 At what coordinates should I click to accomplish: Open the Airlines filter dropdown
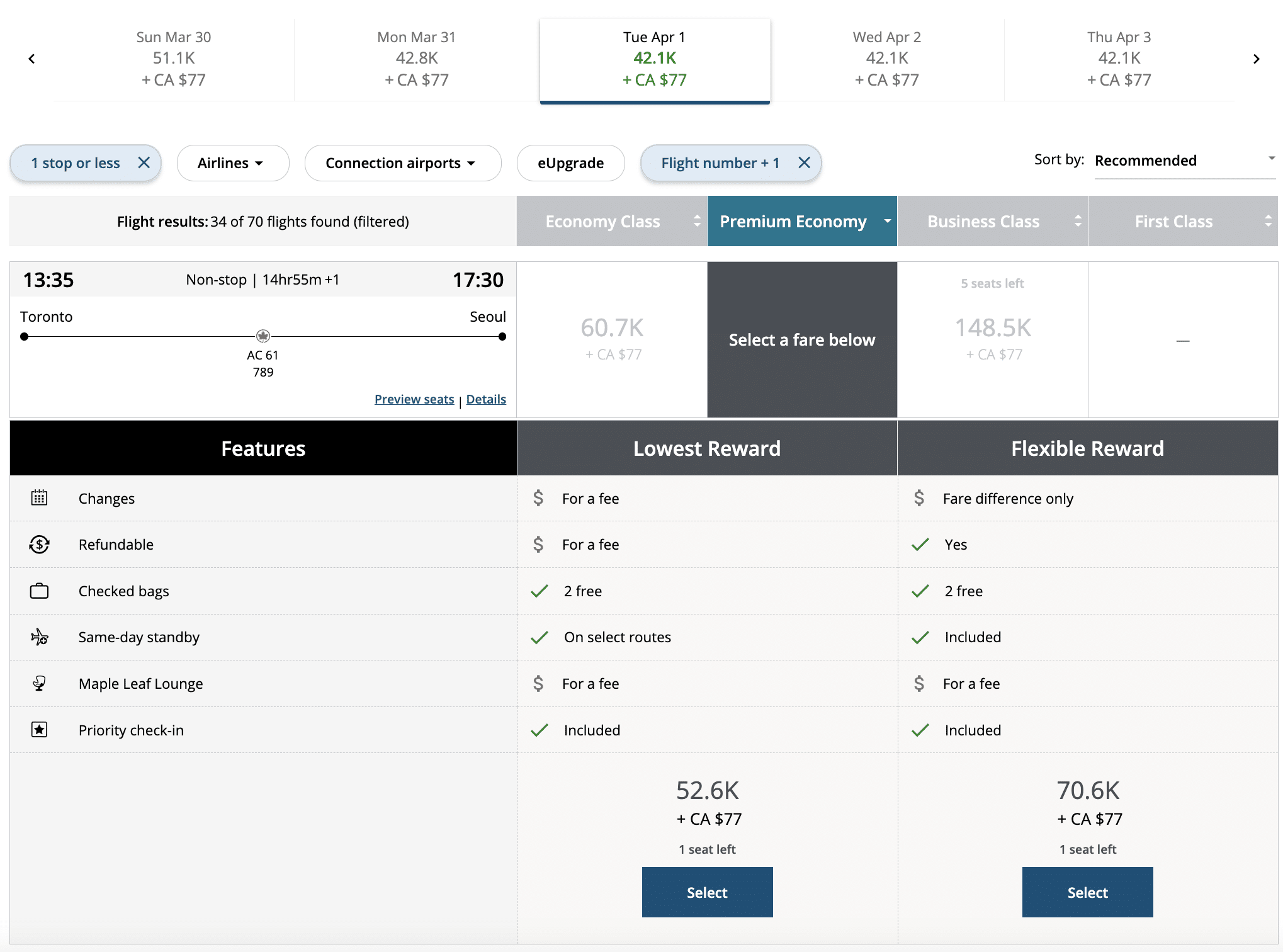point(230,163)
